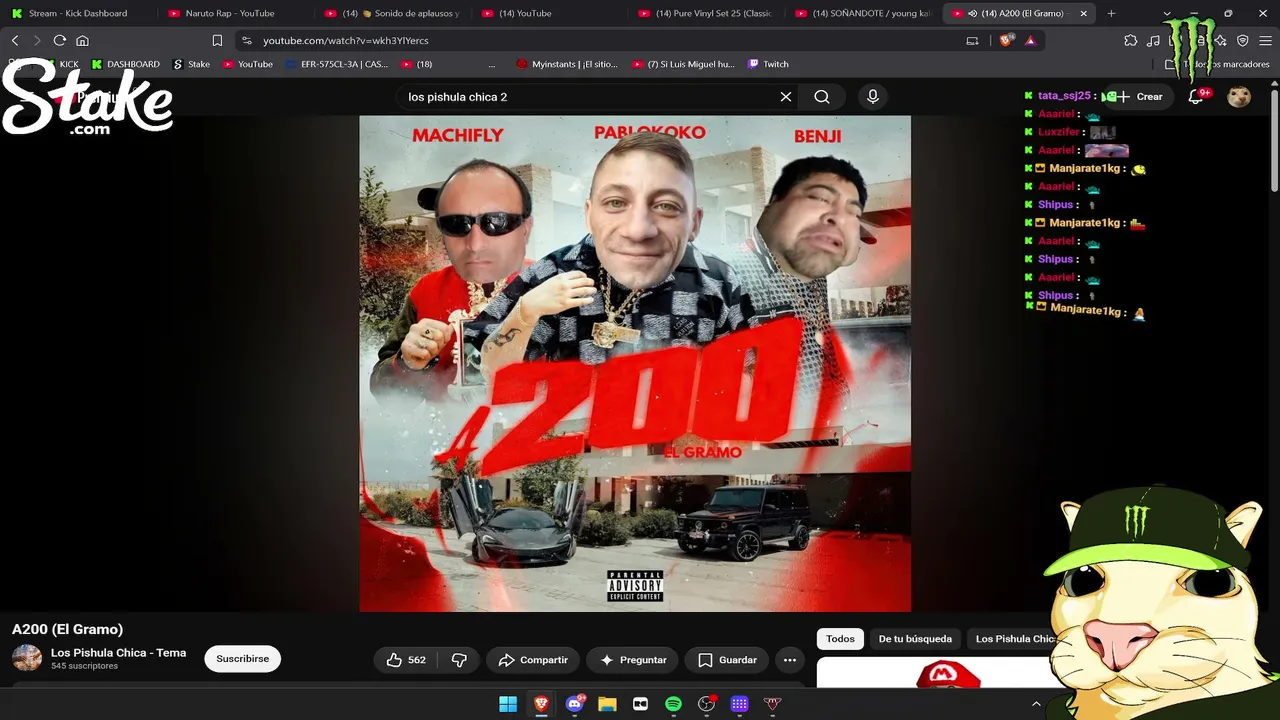This screenshot has height=720, width=1280.
Task: Click the Preguntar button
Action: [633, 660]
